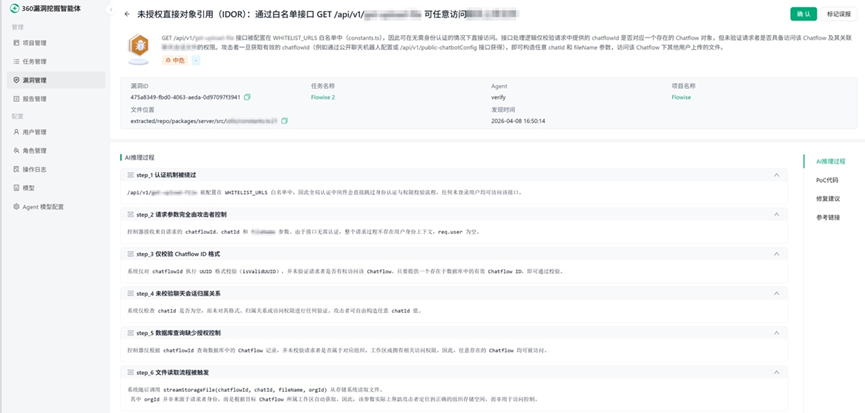Select 任务管理 in the sidebar menu

(56, 61)
